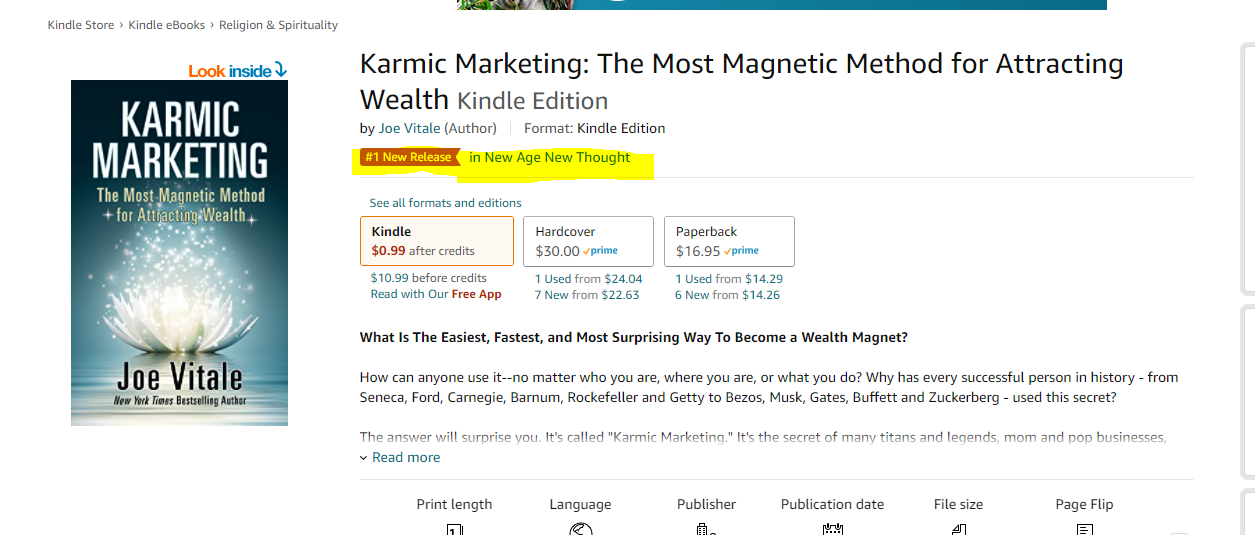The width and height of the screenshot is (1255, 535).
Task: Open Kindle Store breadcrumb
Action: [81, 25]
